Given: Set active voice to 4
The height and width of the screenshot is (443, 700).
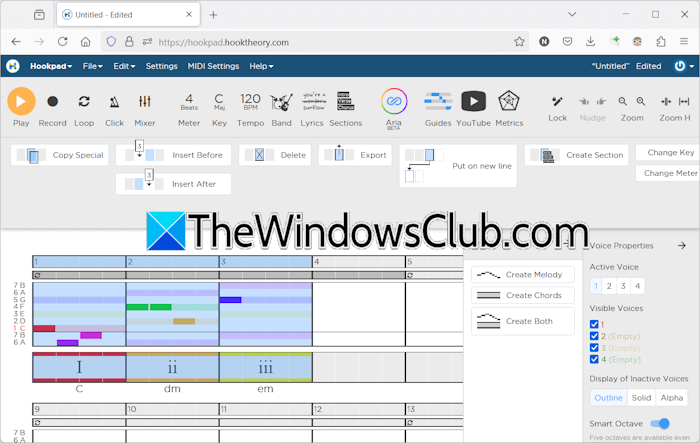Looking at the screenshot, I should coord(638,286).
